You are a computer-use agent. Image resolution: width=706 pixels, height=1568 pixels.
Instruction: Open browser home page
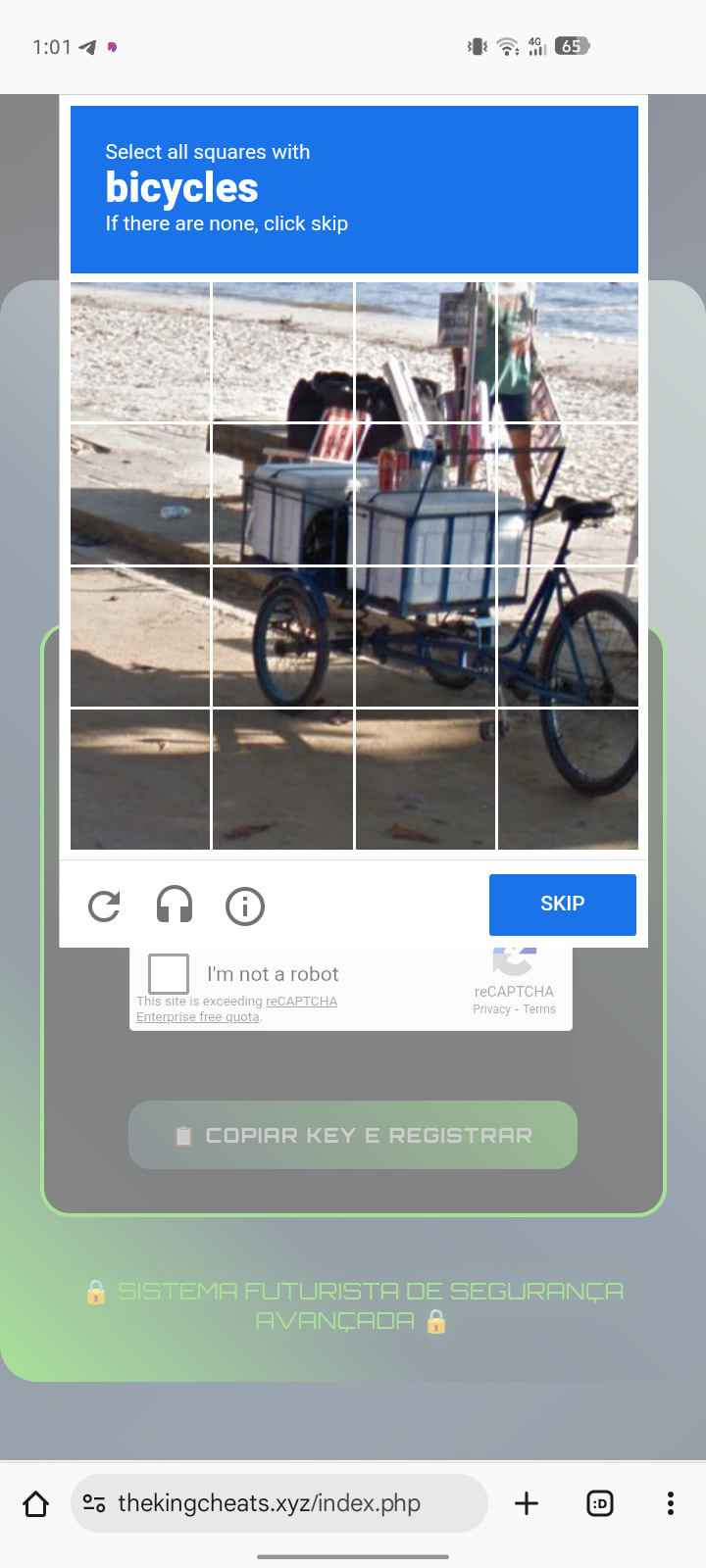tap(36, 1503)
